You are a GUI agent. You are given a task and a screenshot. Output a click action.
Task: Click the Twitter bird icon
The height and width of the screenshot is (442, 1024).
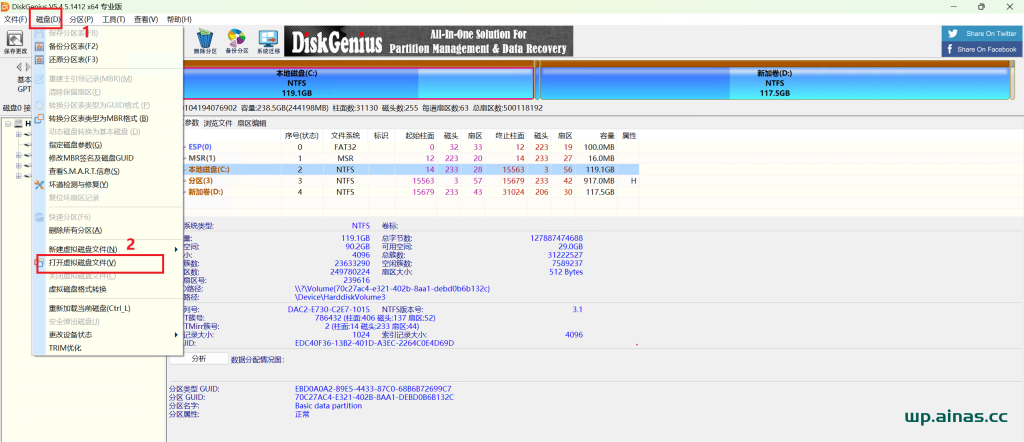(x=953, y=34)
